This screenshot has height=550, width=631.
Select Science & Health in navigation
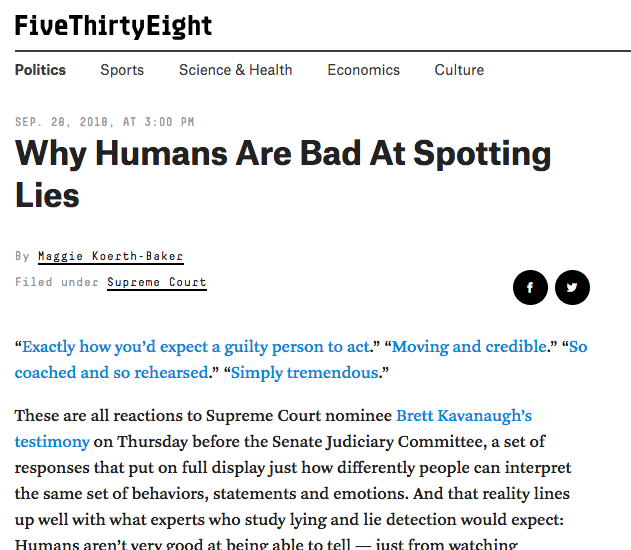tap(235, 70)
